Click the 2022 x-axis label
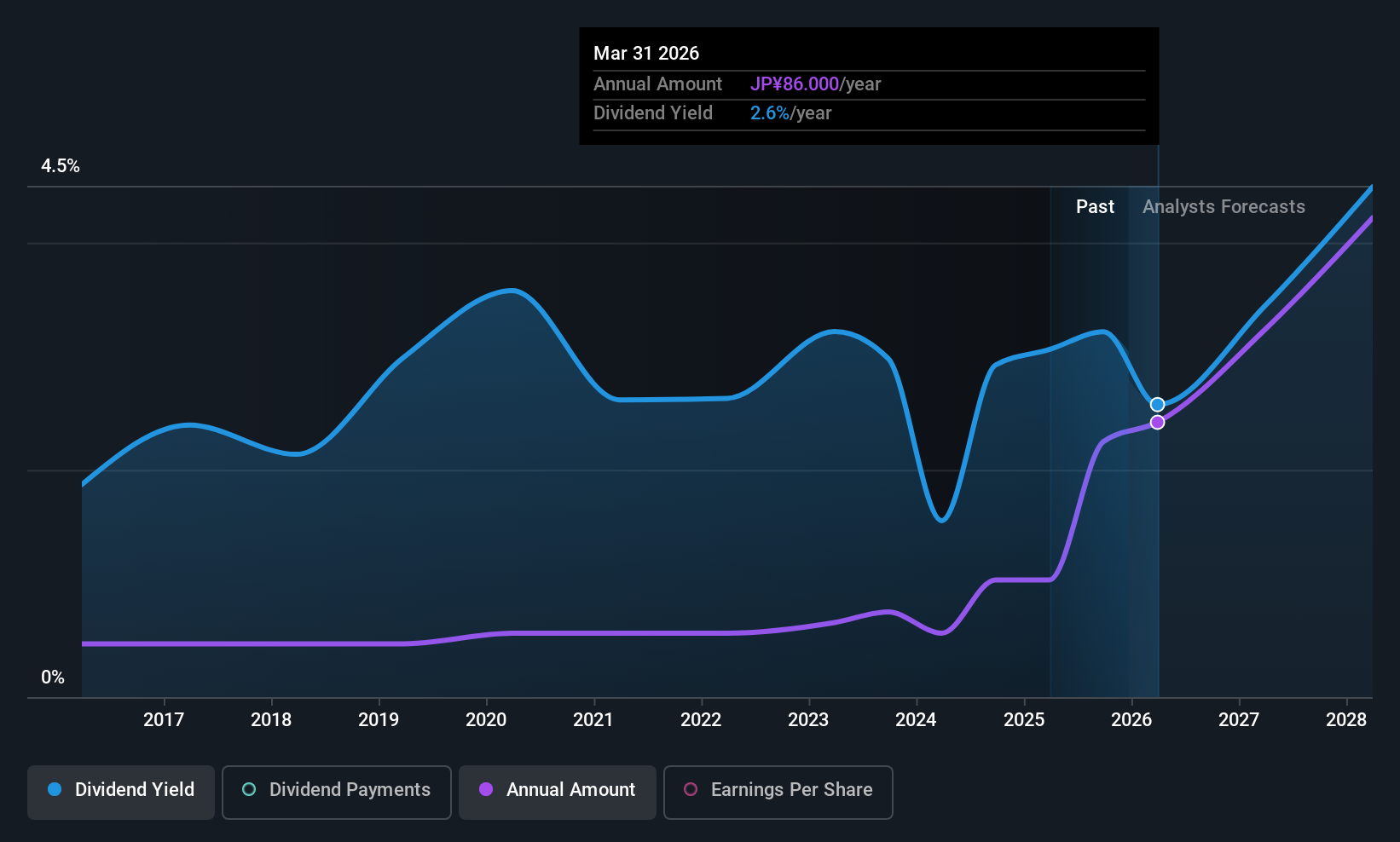The height and width of the screenshot is (842, 1400). [701, 719]
